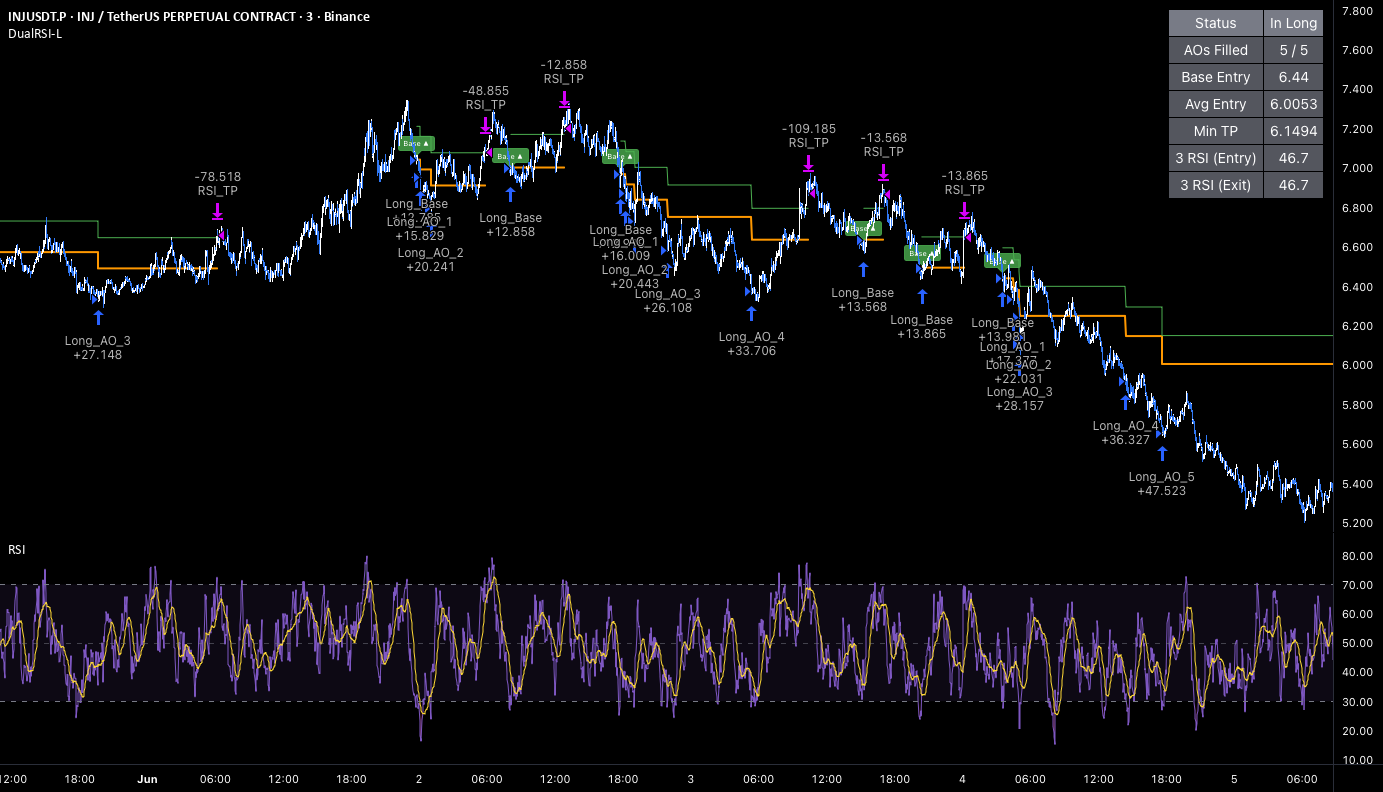Click the Long_AO_4 +36.327 entry label
The height and width of the screenshot is (792, 1383).
coord(1127,433)
